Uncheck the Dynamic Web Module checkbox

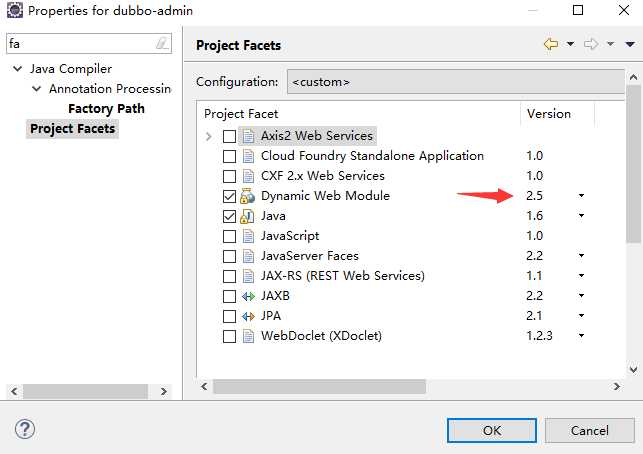(x=229, y=196)
